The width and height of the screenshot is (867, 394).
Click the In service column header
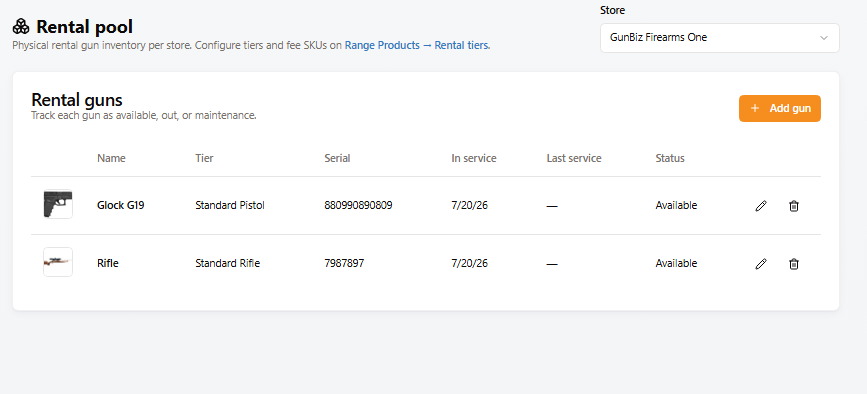tap(474, 158)
